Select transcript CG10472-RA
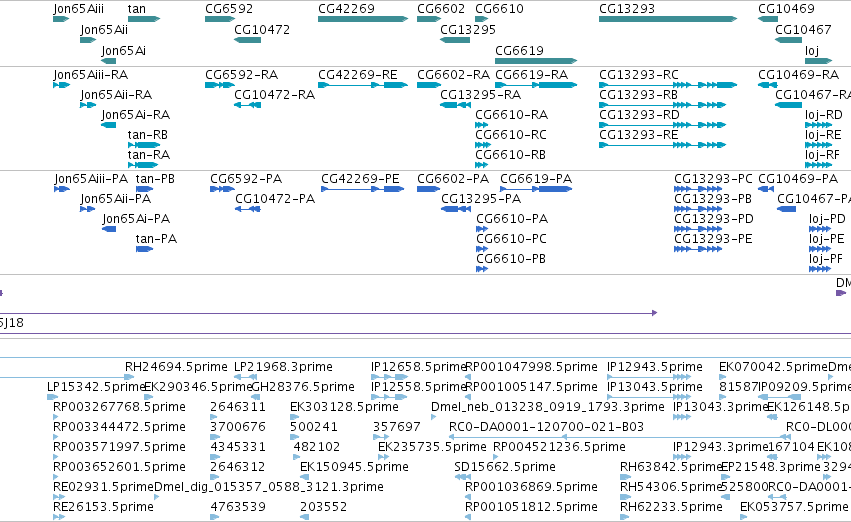The height and width of the screenshot is (522, 851). 247,105
